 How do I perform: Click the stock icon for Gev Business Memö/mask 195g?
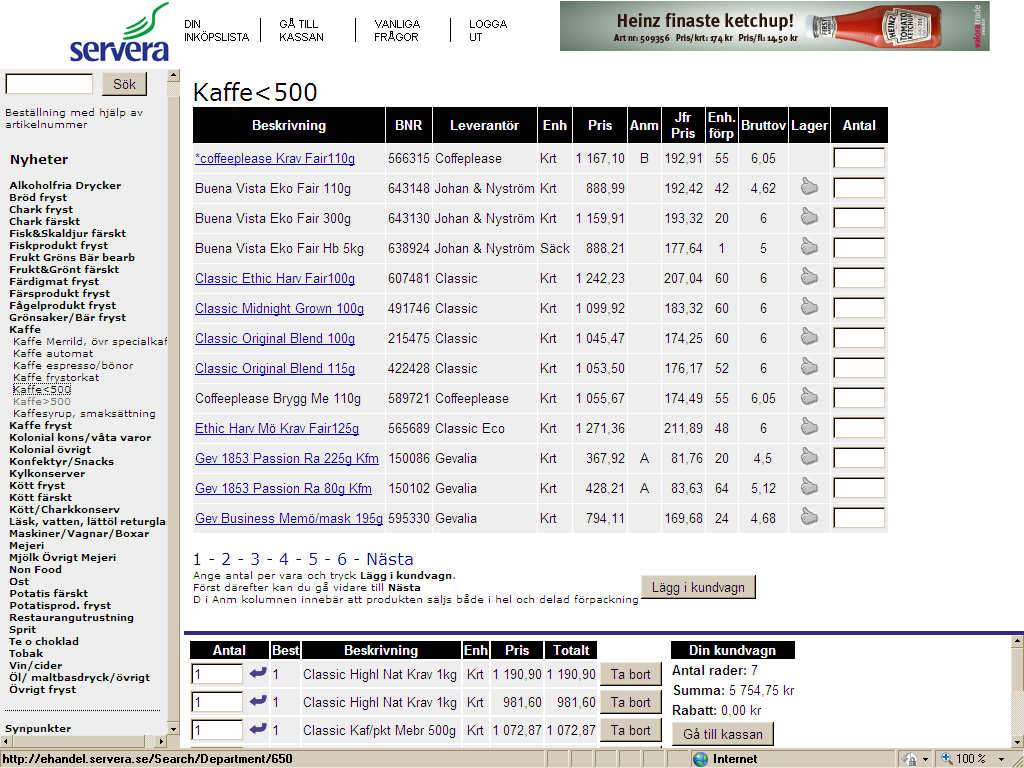coord(809,518)
